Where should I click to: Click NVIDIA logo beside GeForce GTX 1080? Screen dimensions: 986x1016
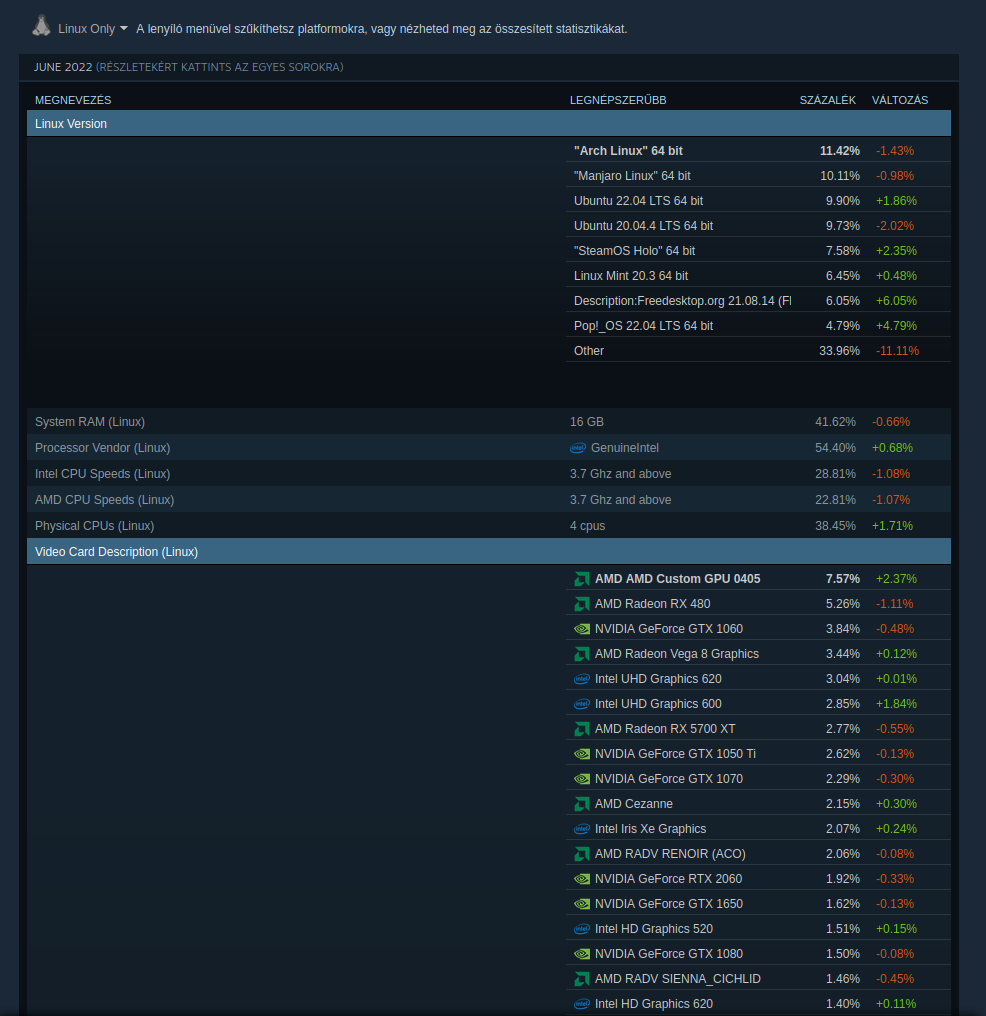tap(582, 954)
